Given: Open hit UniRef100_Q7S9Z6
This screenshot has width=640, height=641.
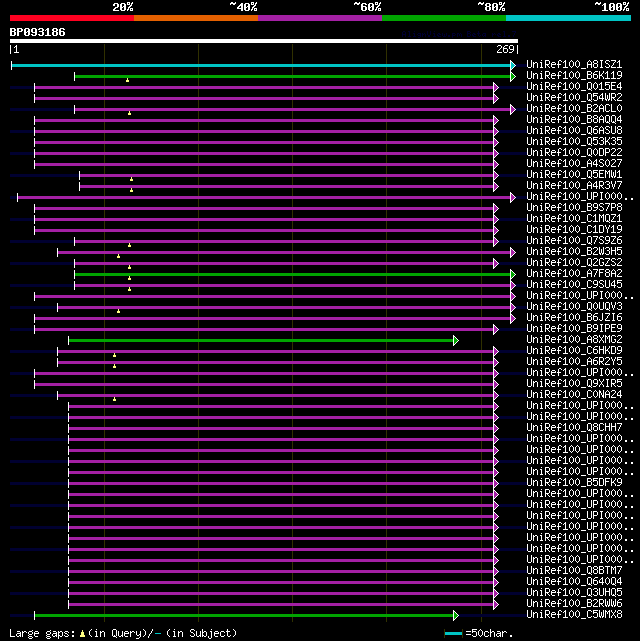Looking at the screenshot, I should click(574, 241).
